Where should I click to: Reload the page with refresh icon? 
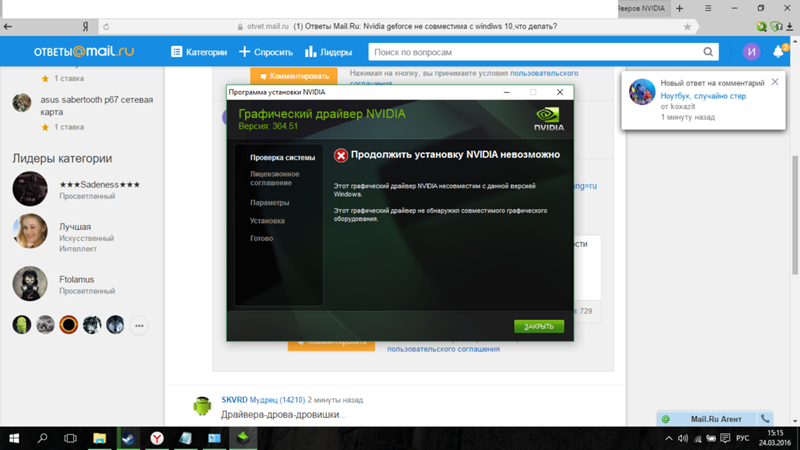[106, 27]
